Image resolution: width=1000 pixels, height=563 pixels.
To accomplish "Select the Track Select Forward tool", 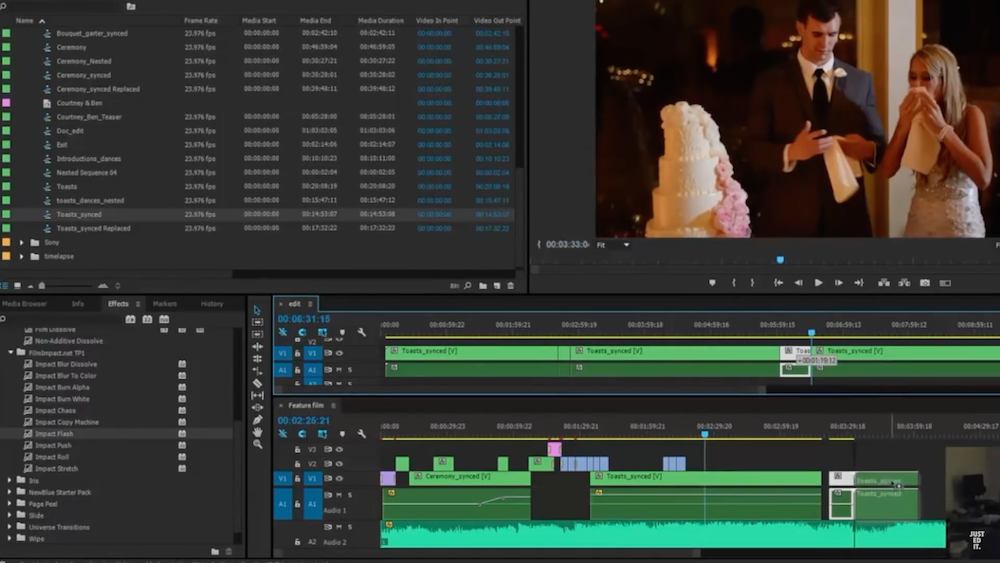I will pos(257,322).
